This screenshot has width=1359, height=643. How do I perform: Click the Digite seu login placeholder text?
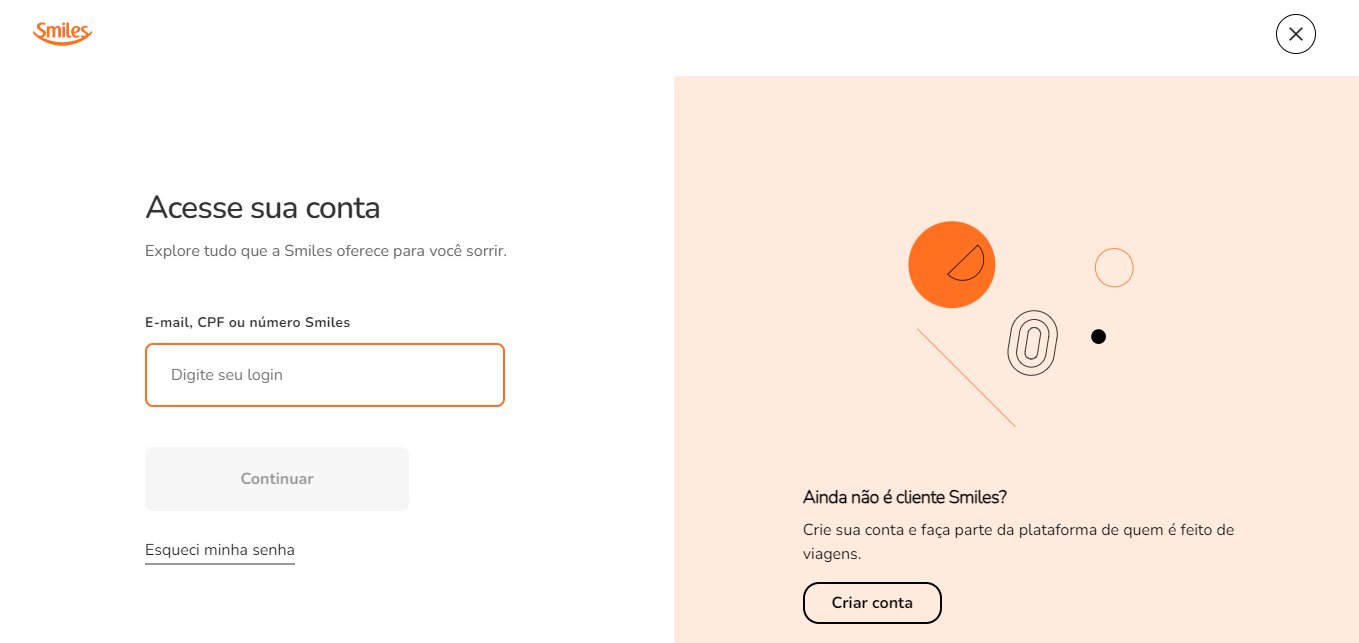pos(227,375)
